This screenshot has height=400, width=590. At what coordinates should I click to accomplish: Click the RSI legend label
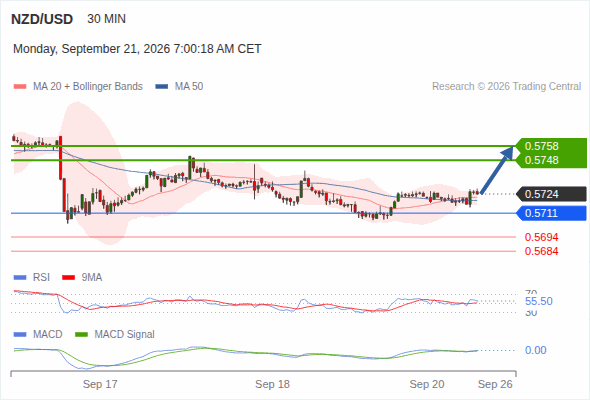[41, 278]
